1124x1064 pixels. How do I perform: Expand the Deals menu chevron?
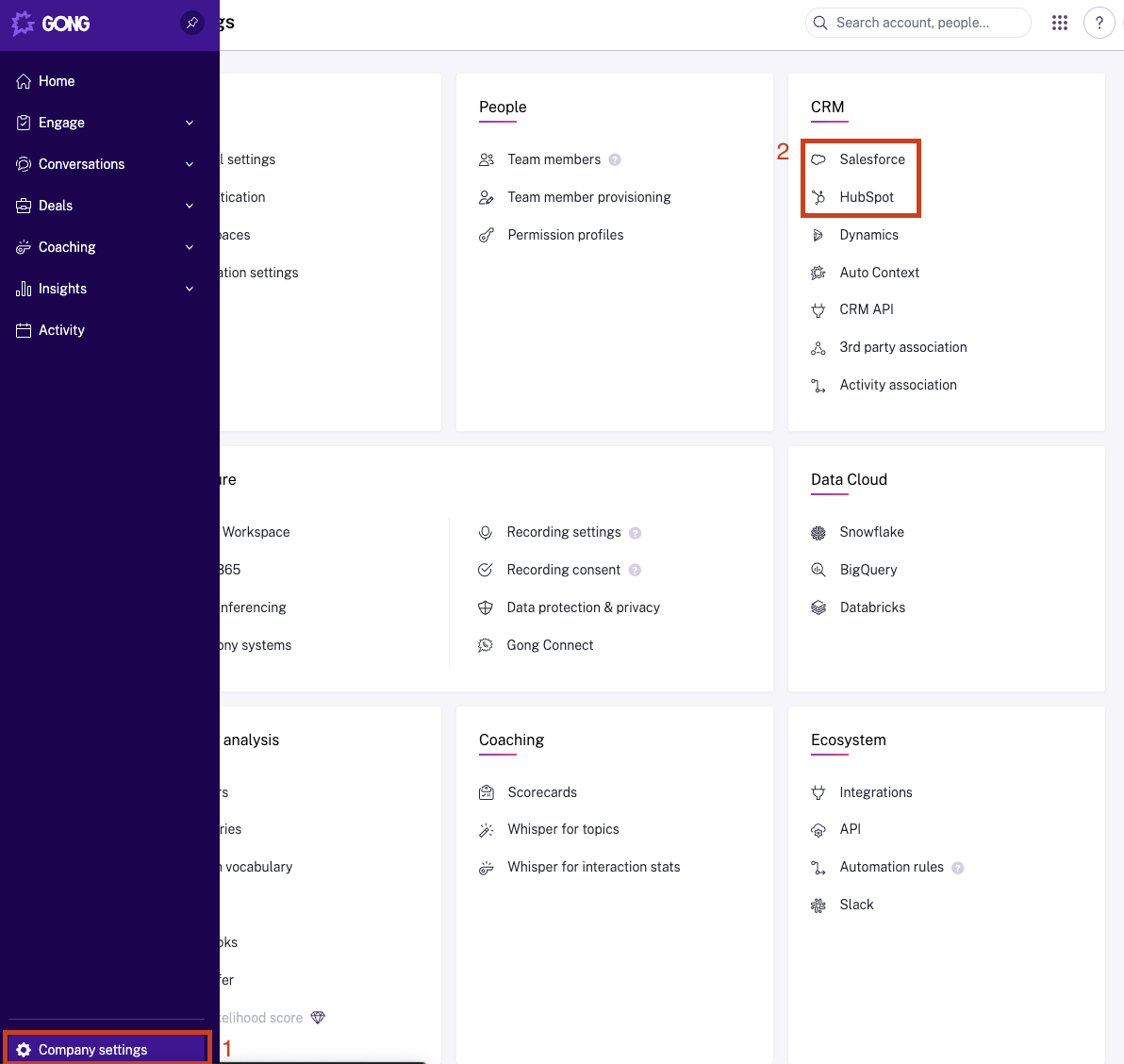pyautogui.click(x=190, y=206)
